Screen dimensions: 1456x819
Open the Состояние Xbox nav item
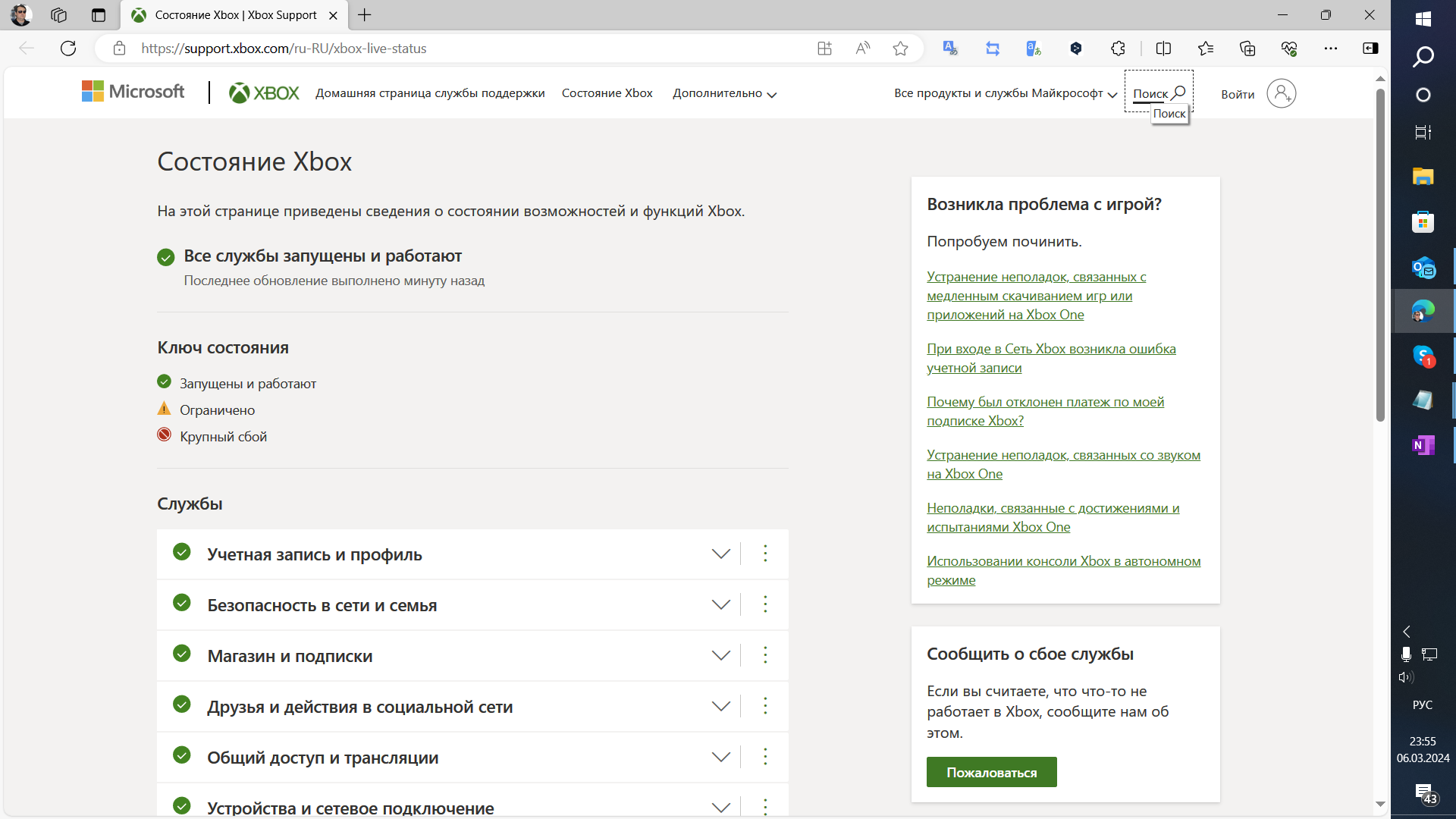(607, 93)
